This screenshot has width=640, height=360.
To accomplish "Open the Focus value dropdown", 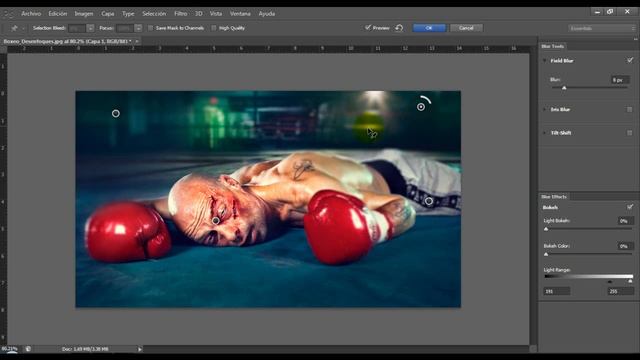I will click(x=138, y=28).
